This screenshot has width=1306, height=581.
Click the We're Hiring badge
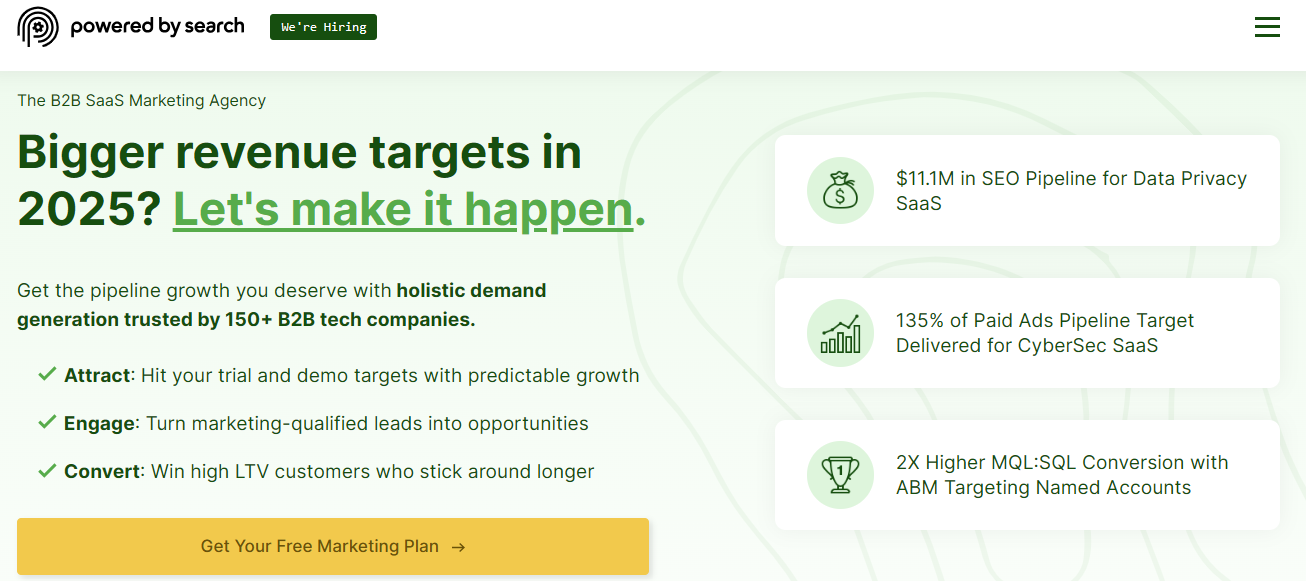[323, 27]
